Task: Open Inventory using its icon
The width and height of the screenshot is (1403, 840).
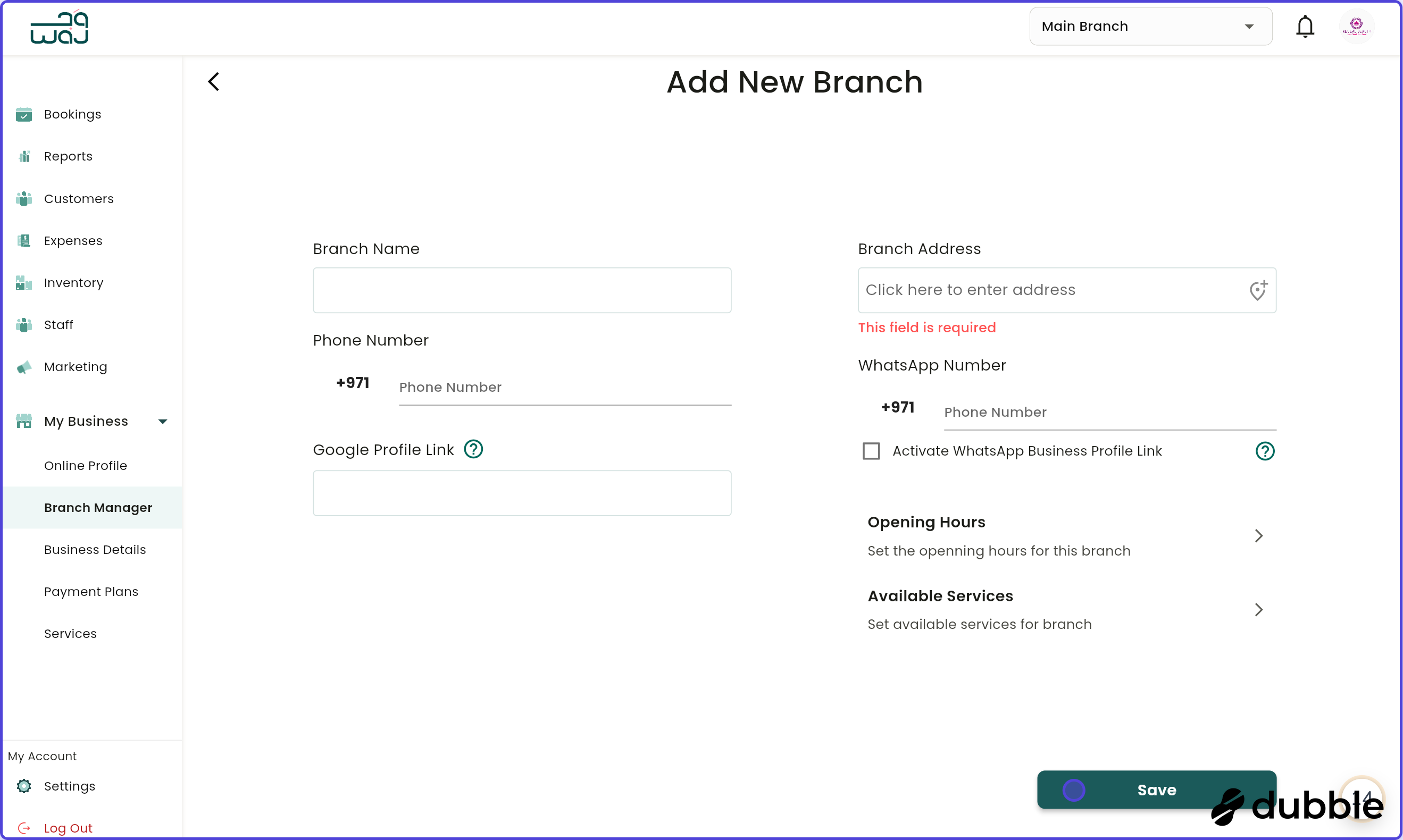Action: click(24, 282)
